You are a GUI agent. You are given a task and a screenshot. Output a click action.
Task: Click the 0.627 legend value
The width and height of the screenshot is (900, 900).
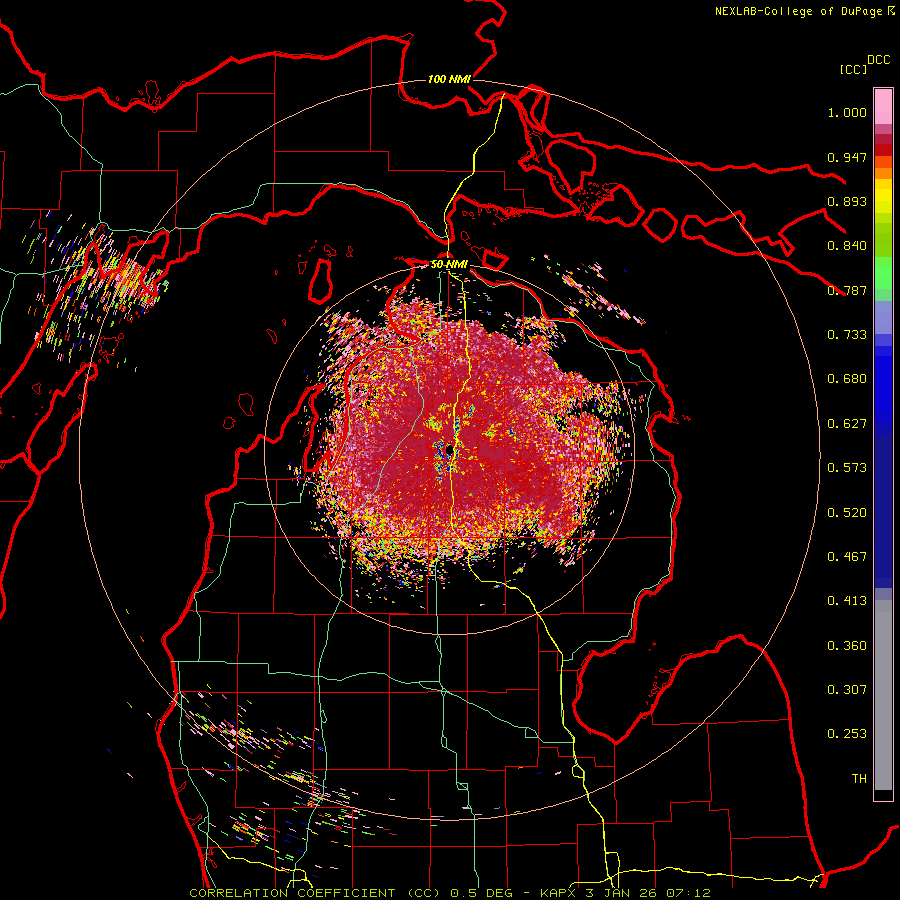(x=847, y=424)
